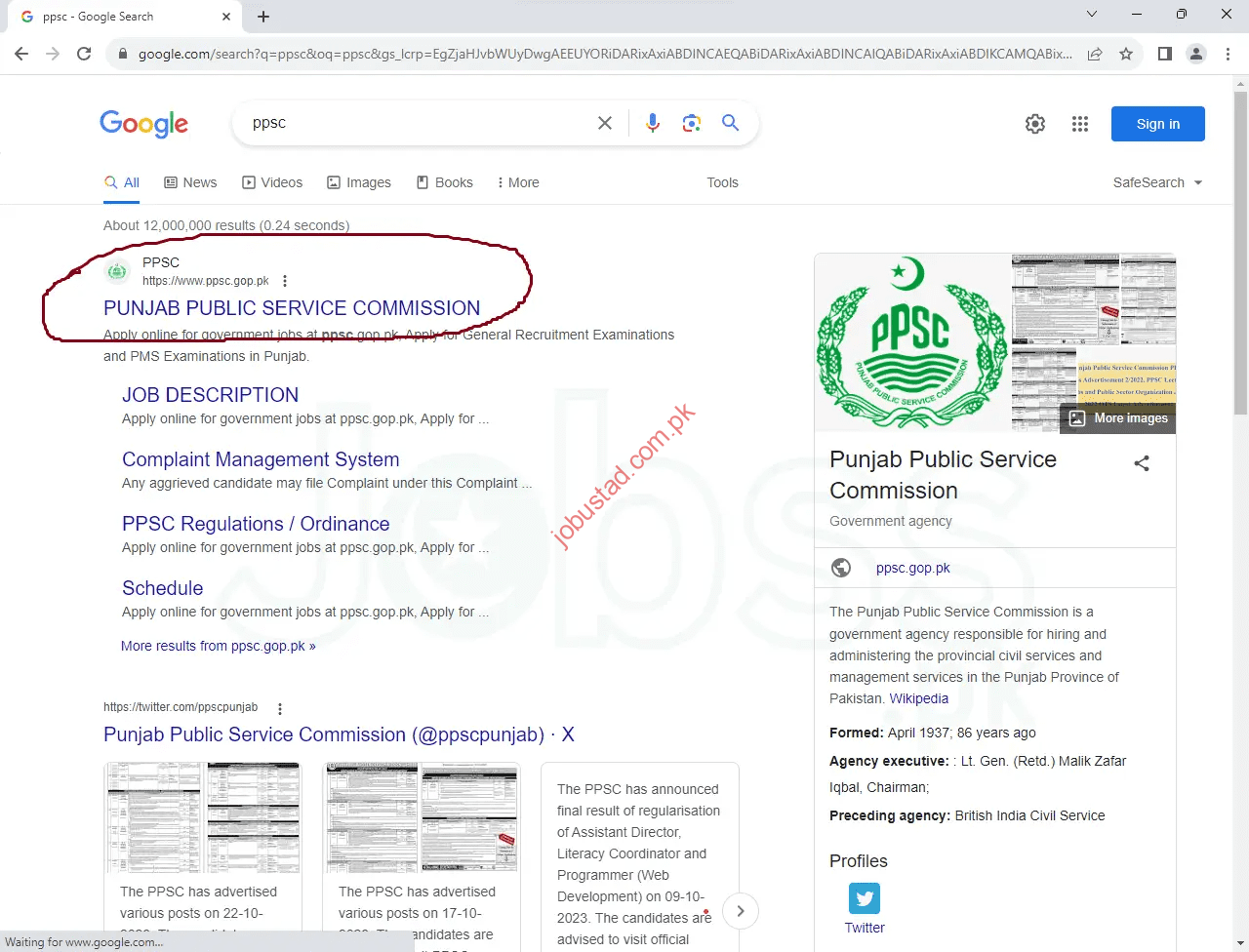Click More images in knowledge panel

[x=1118, y=418]
